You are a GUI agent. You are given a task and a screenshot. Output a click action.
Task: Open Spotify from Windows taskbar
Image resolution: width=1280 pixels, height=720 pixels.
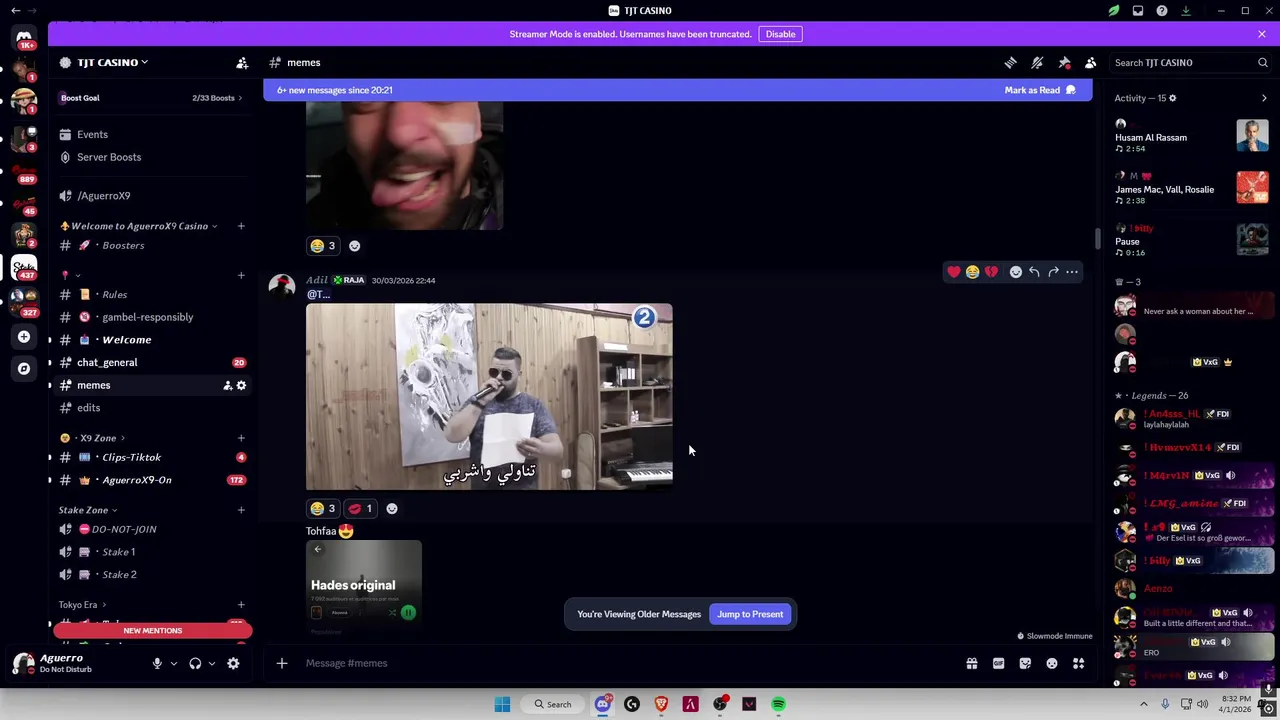tap(778, 704)
